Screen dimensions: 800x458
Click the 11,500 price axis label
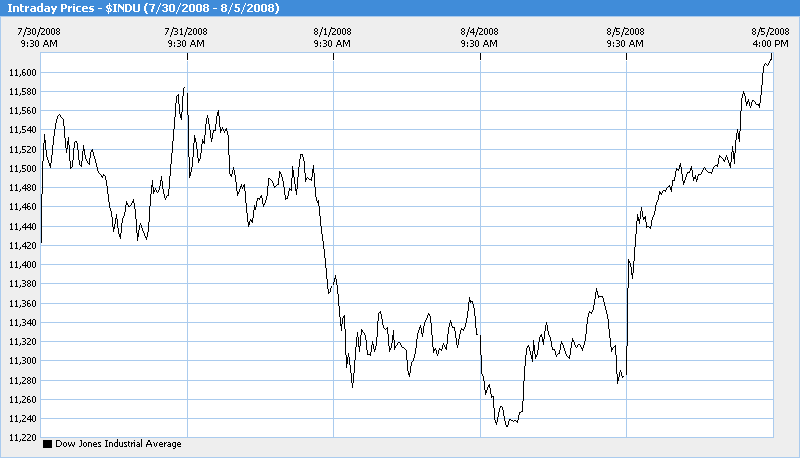pos(22,169)
